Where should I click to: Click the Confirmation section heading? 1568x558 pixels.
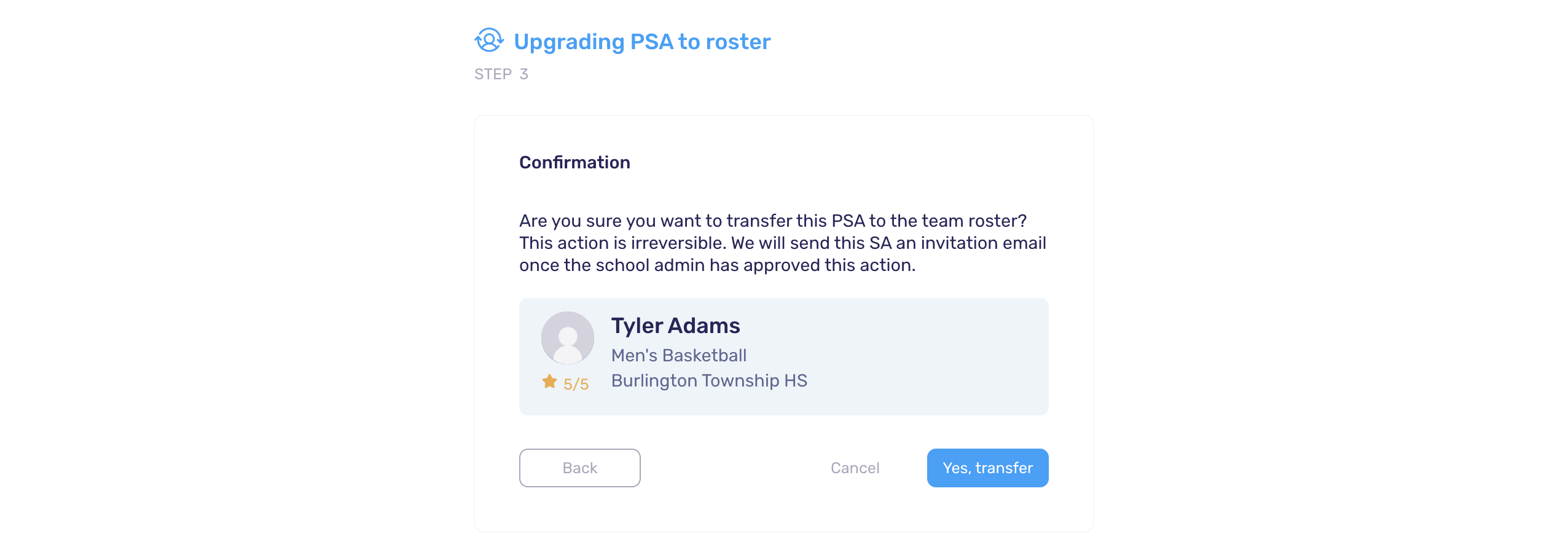click(574, 162)
